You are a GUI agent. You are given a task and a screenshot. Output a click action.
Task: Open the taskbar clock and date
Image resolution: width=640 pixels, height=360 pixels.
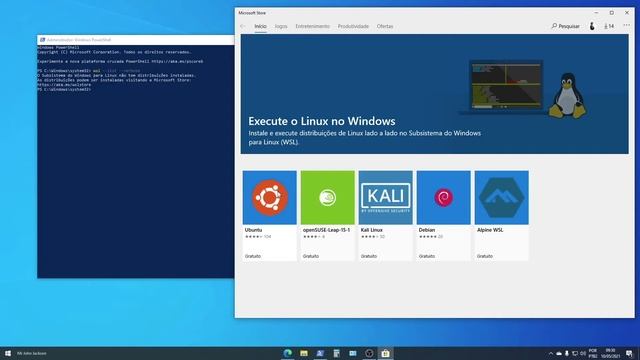[610, 353]
